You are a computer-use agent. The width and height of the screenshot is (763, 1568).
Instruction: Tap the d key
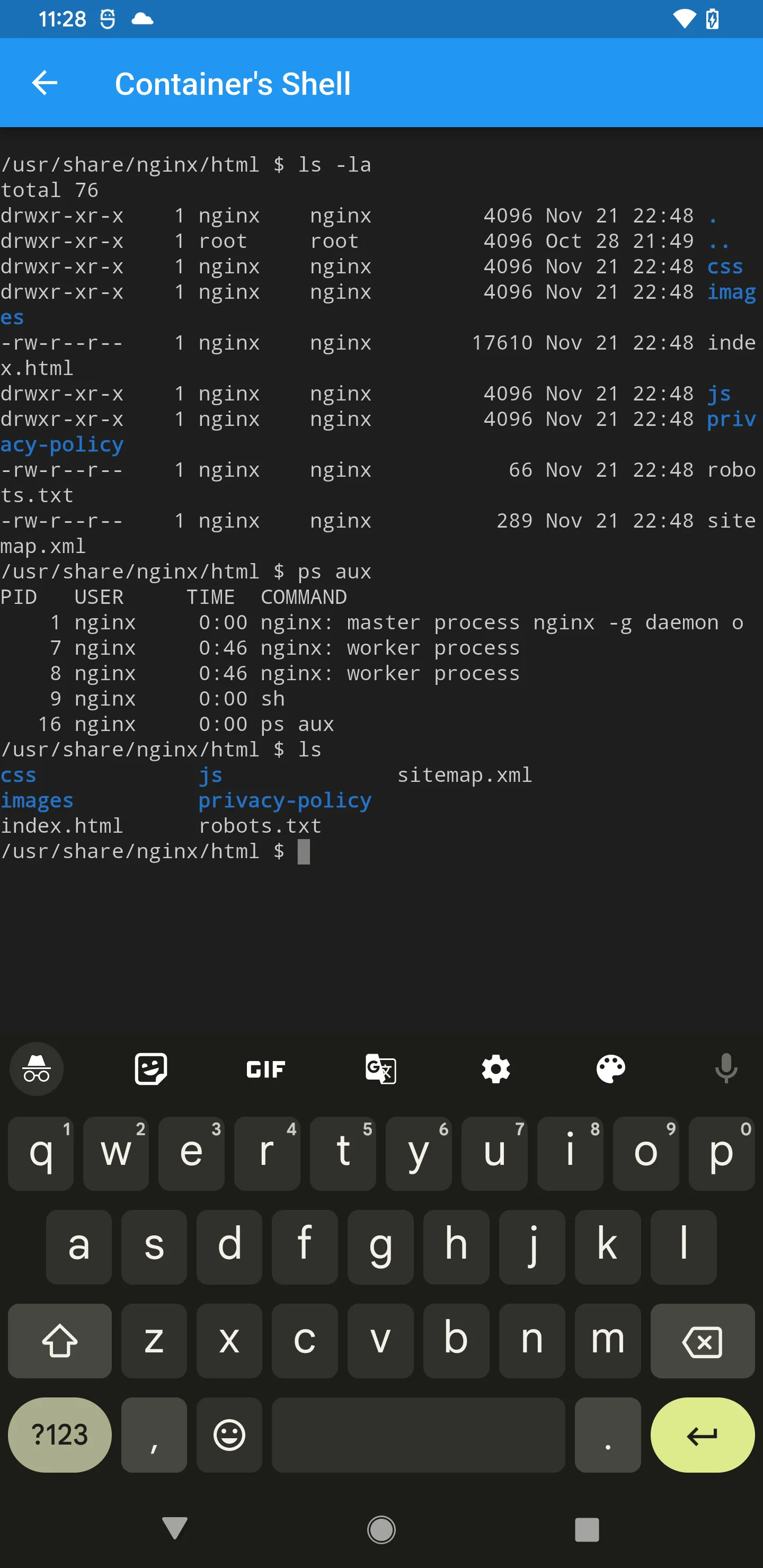pyautogui.click(x=229, y=1247)
